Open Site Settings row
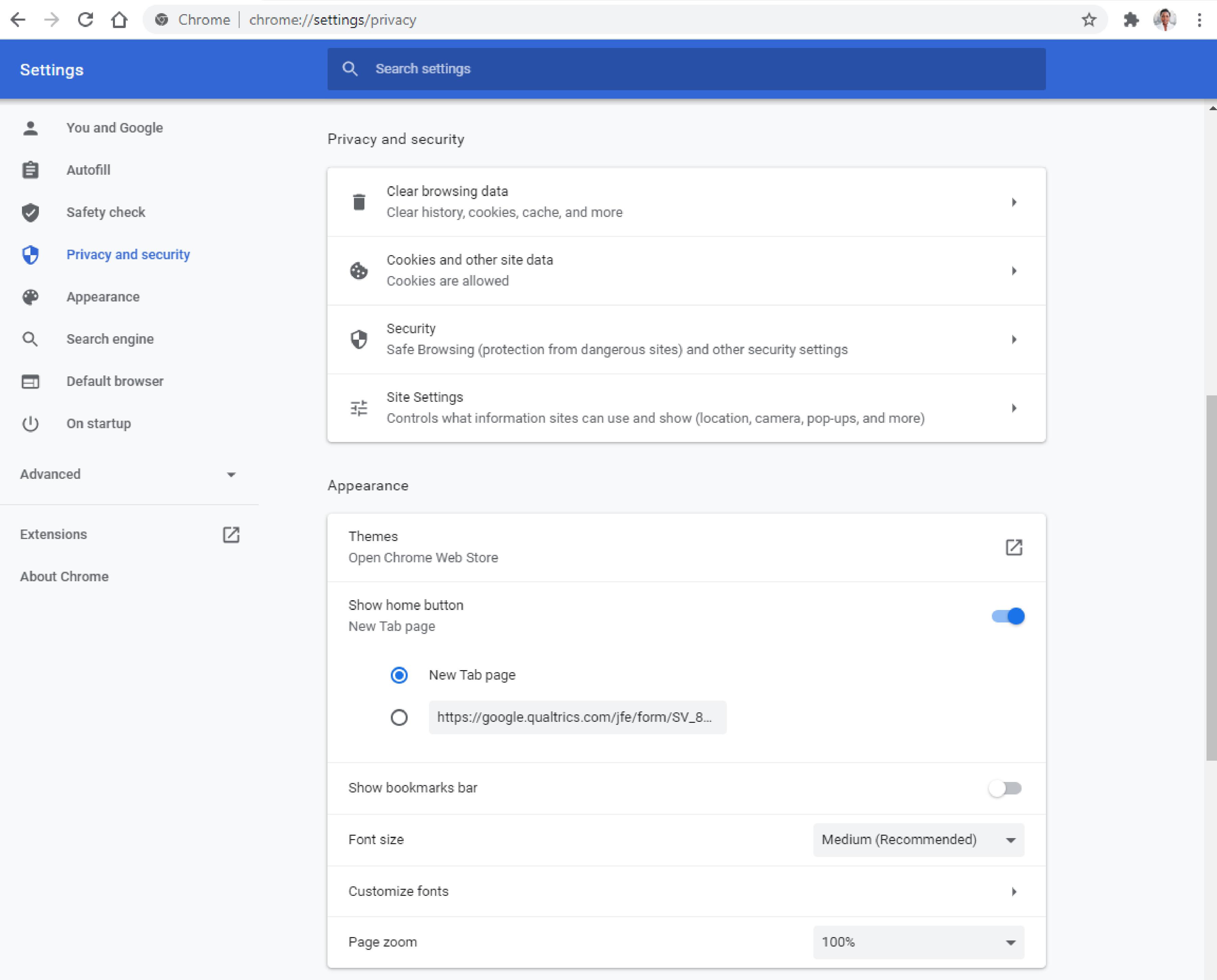The image size is (1217, 980). (x=686, y=408)
